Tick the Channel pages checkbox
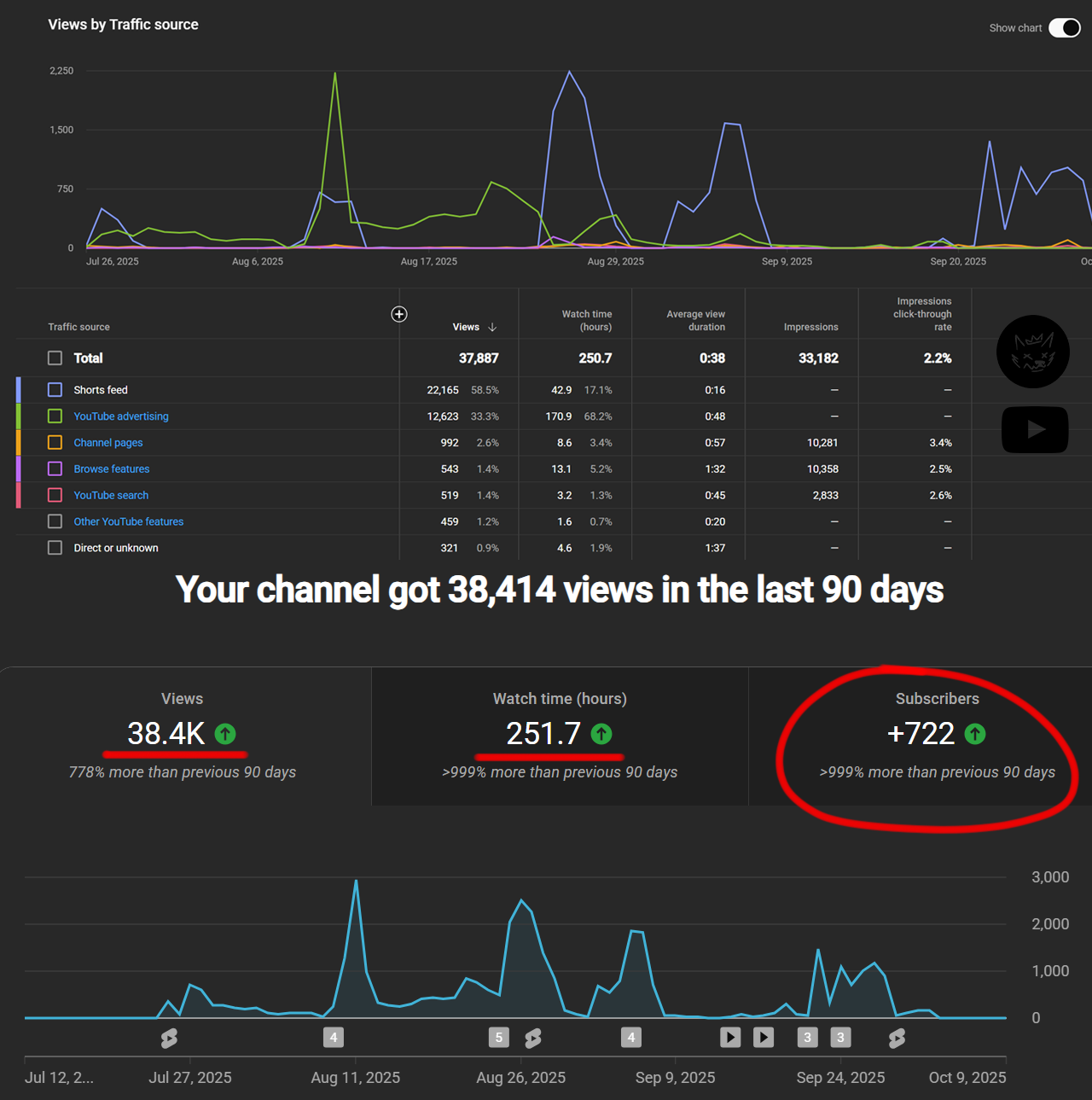1092x1100 pixels. coord(55,443)
